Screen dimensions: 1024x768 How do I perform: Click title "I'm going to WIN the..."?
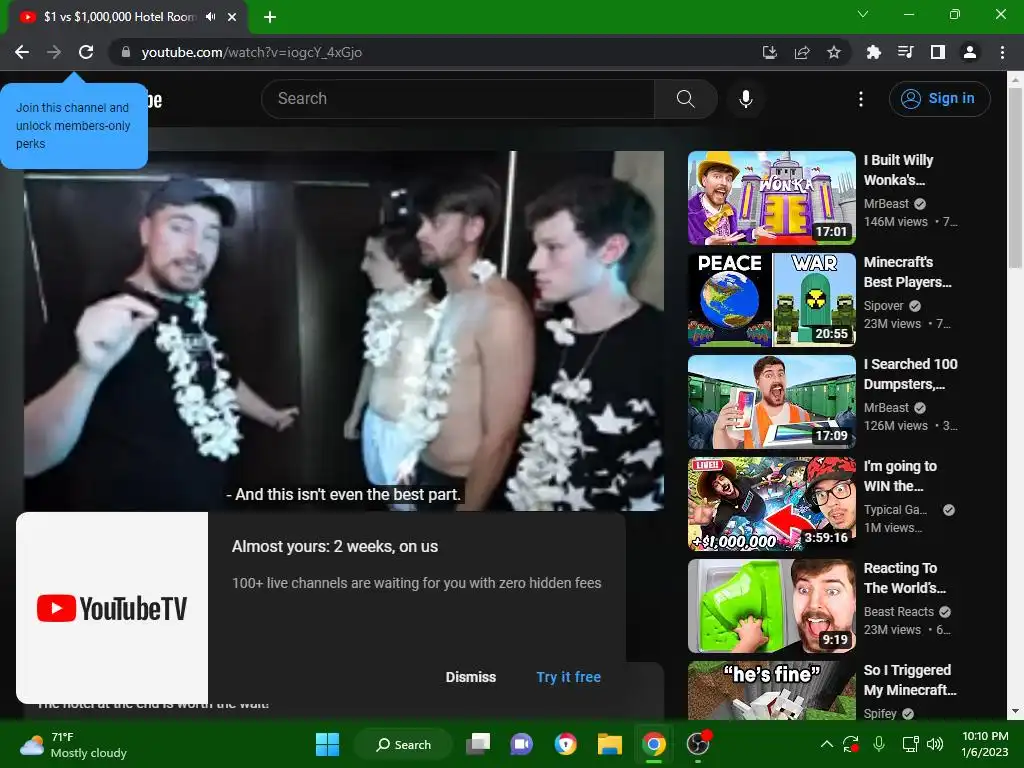click(x=900, y=475)
